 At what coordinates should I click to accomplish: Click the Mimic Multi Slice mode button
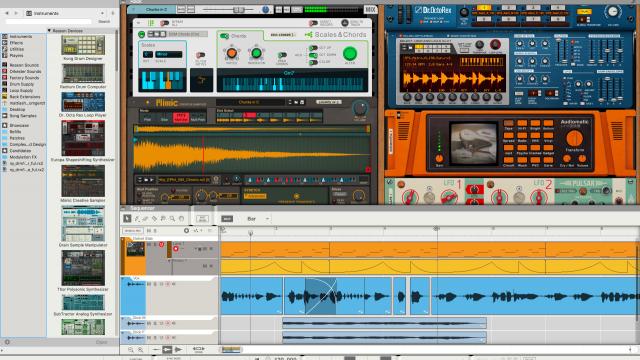coord(181,118)
